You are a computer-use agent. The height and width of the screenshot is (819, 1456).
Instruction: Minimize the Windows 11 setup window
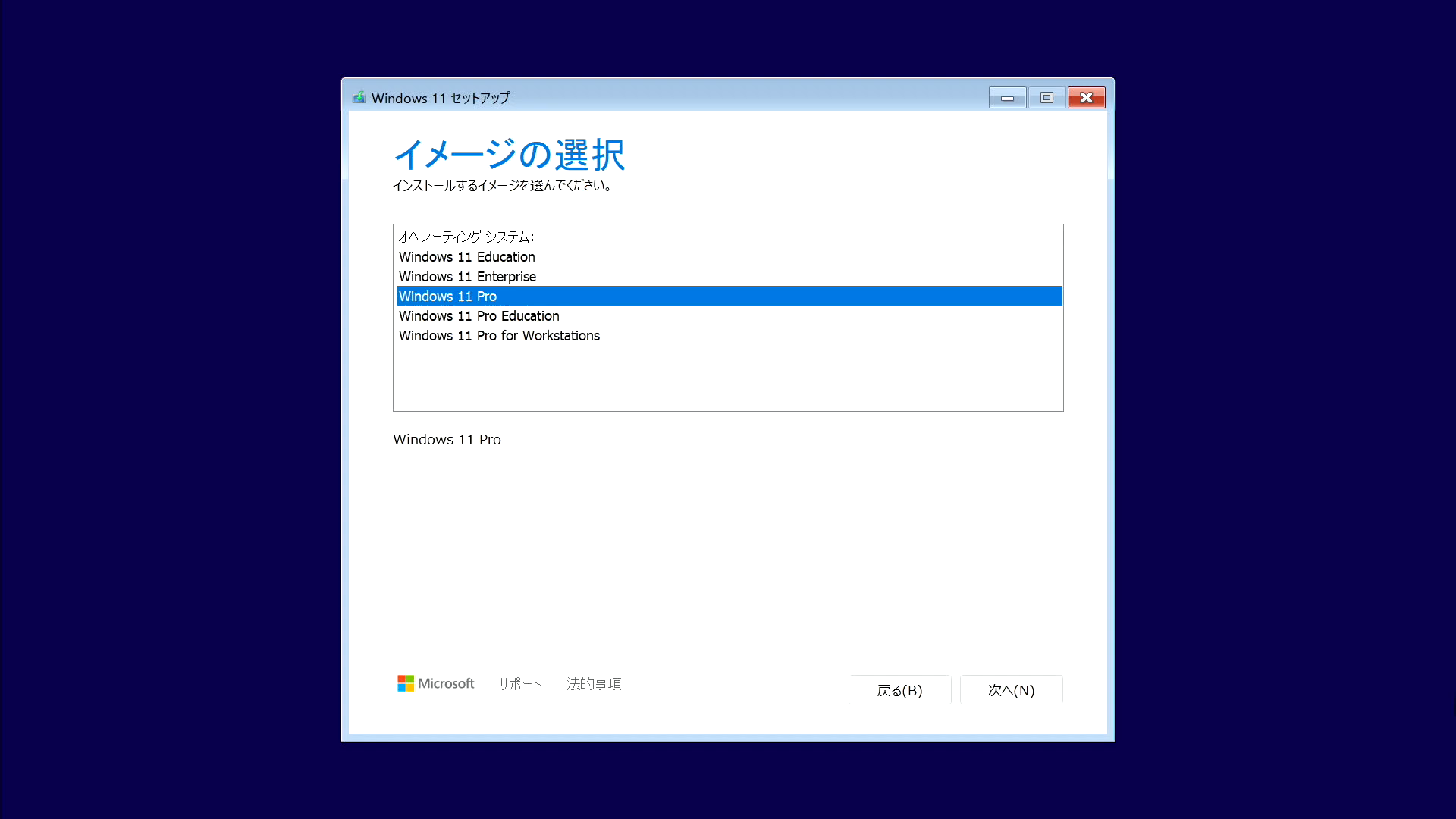1007,98
